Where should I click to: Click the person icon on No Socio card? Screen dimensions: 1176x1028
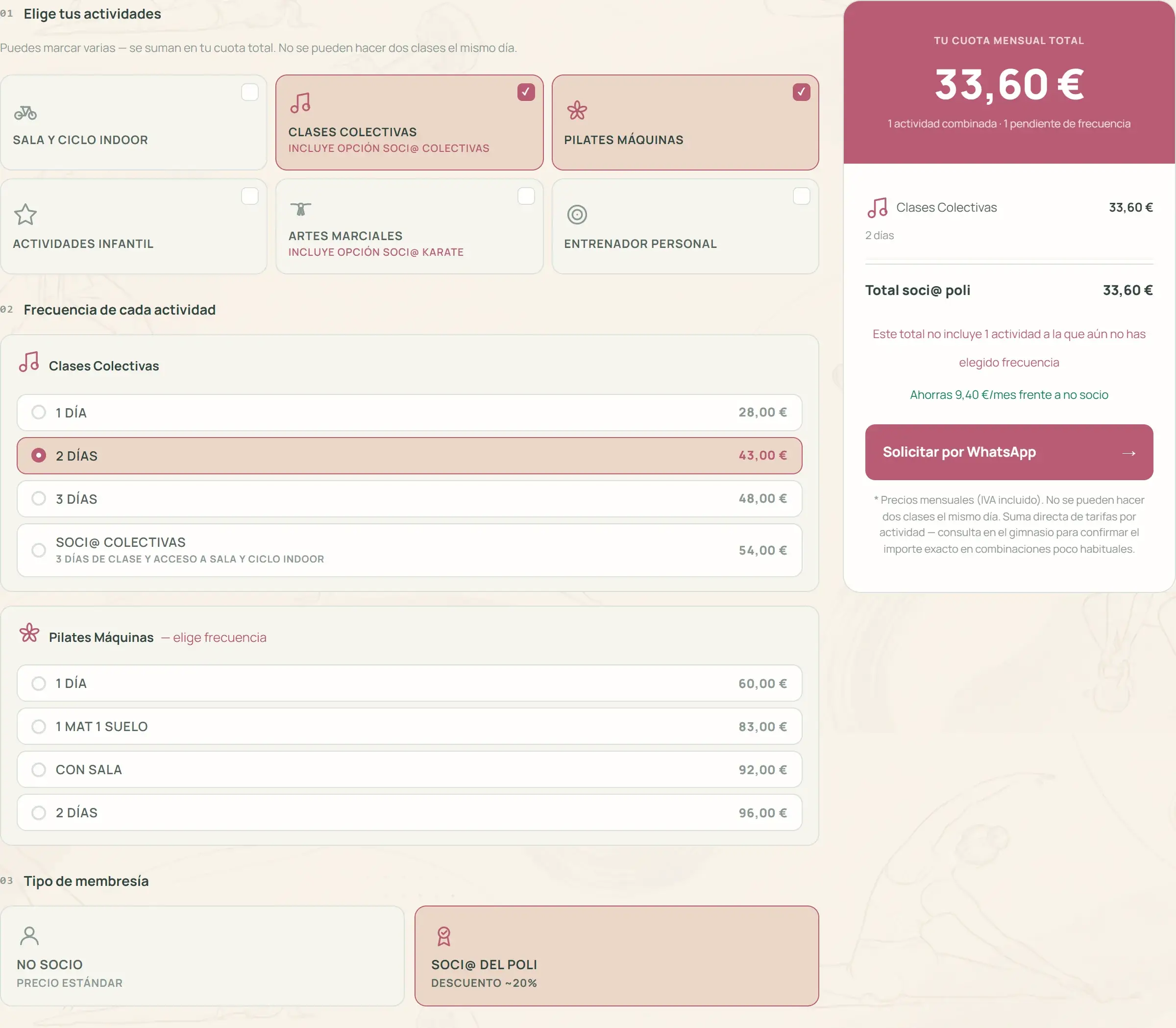(29, 935)
